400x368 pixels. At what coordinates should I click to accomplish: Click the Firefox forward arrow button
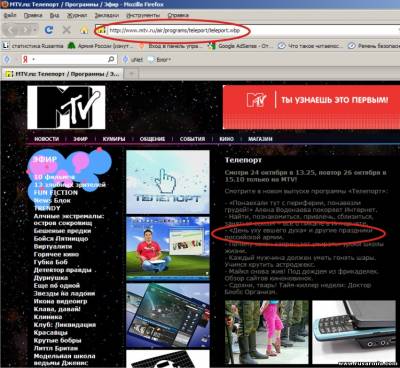pos(25,30)
